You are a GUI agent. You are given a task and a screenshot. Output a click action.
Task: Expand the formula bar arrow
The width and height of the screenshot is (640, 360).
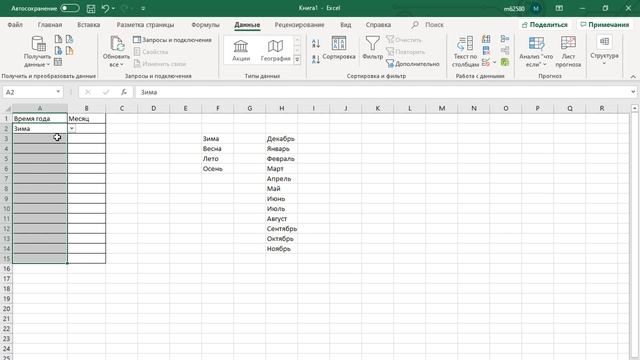pos(633,92)
